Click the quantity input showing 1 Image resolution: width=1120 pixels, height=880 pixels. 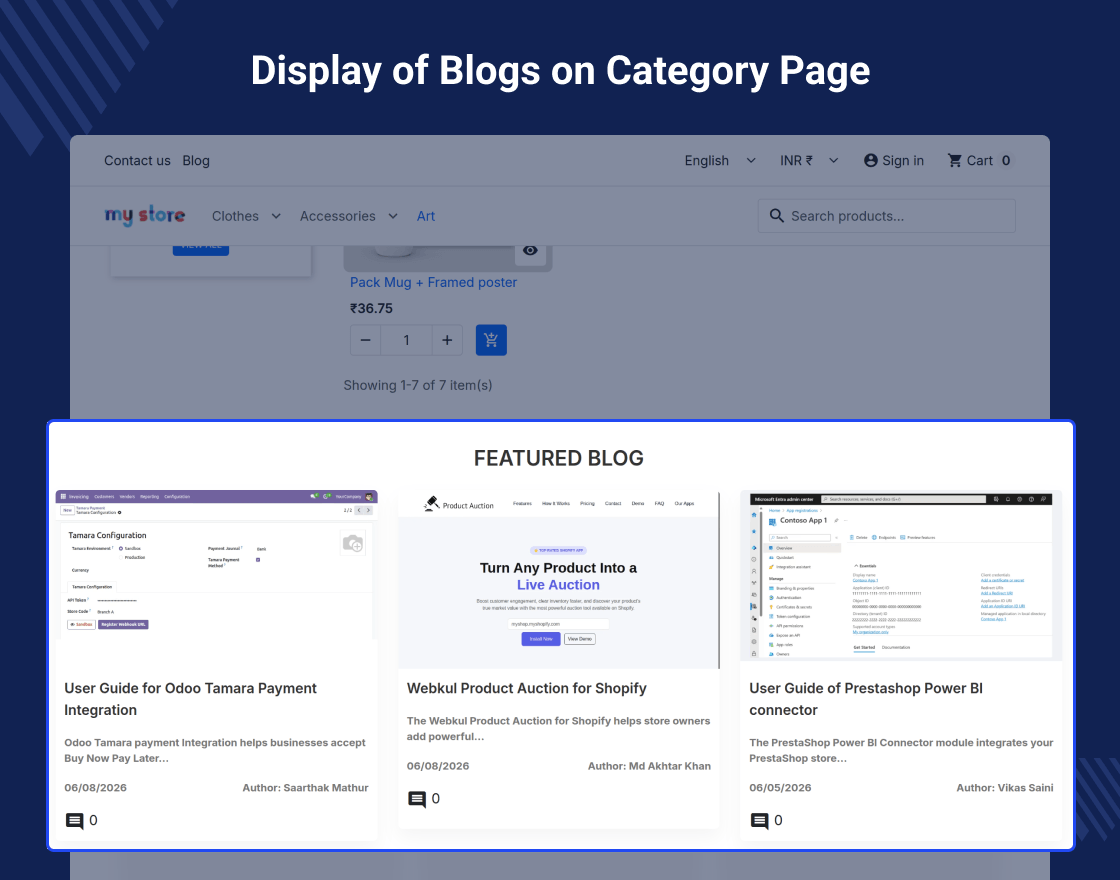point(406,340)
